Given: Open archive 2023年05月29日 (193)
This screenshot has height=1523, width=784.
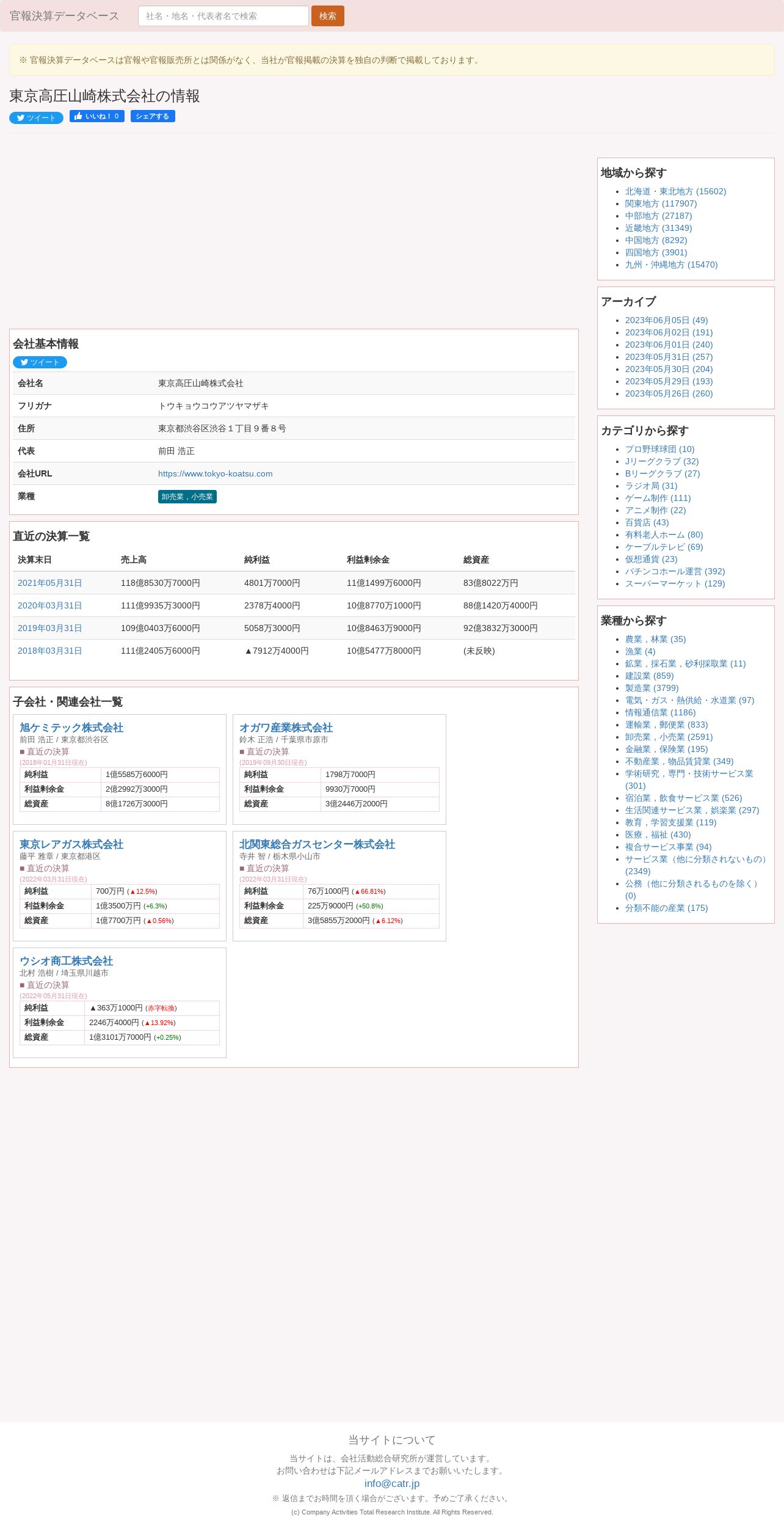Looking at the screenshot, I should click(669, 381).
